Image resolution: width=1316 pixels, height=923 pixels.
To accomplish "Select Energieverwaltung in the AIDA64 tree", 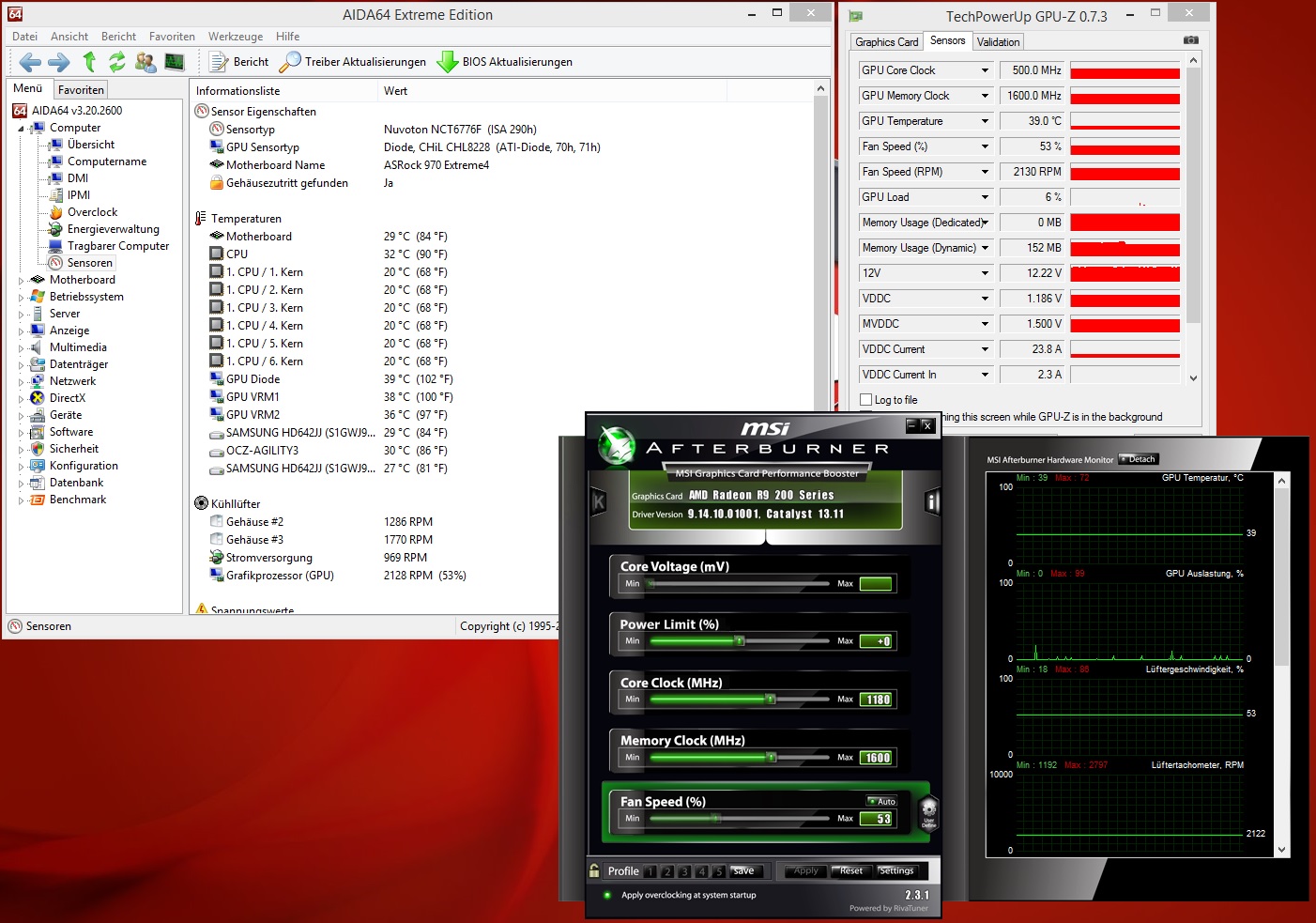I will [x=113, y=229].
